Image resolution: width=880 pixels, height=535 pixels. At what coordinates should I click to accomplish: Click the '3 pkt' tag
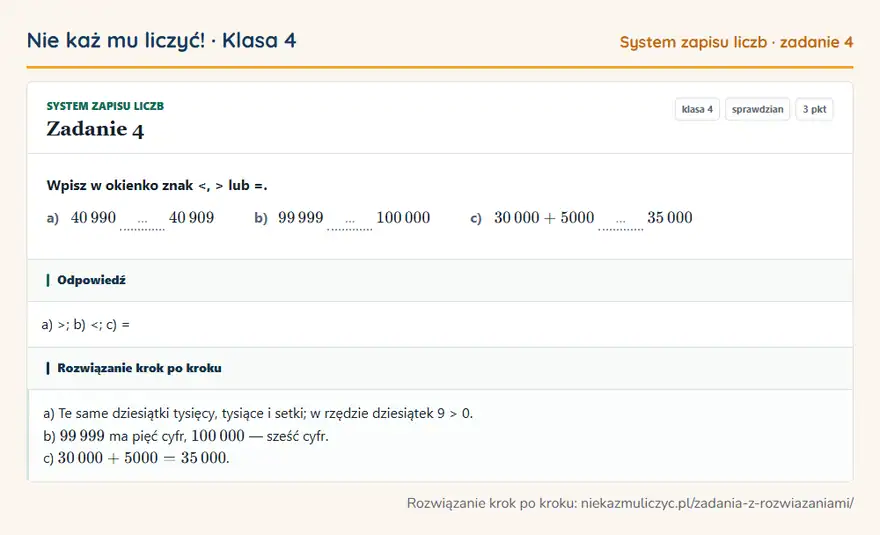[x=814, y=109]
